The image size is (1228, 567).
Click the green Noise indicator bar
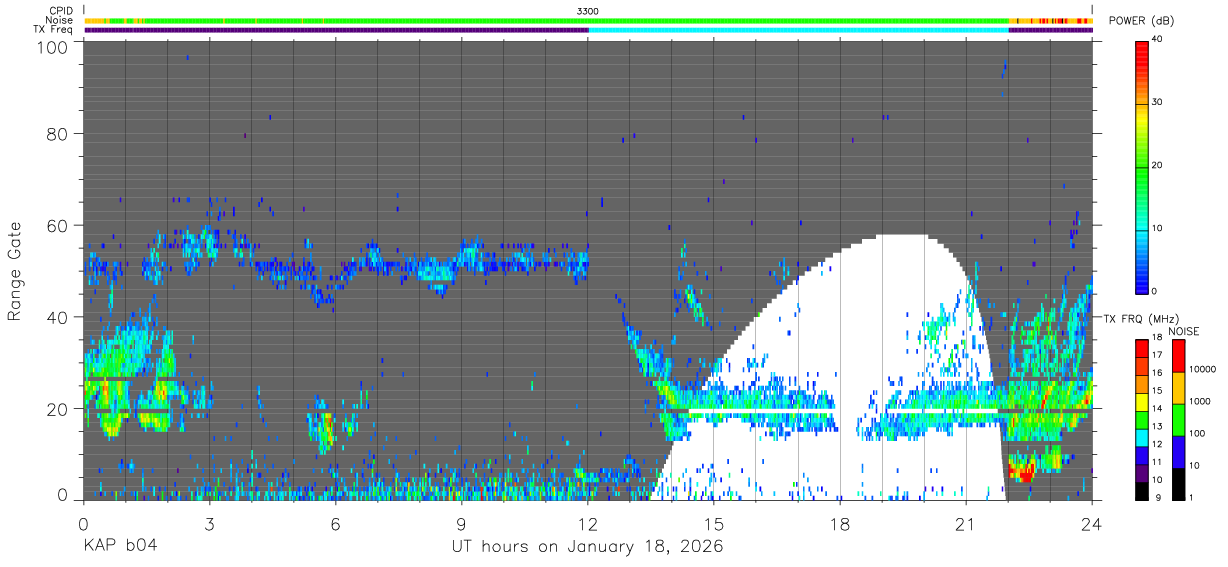click(578, 20)
